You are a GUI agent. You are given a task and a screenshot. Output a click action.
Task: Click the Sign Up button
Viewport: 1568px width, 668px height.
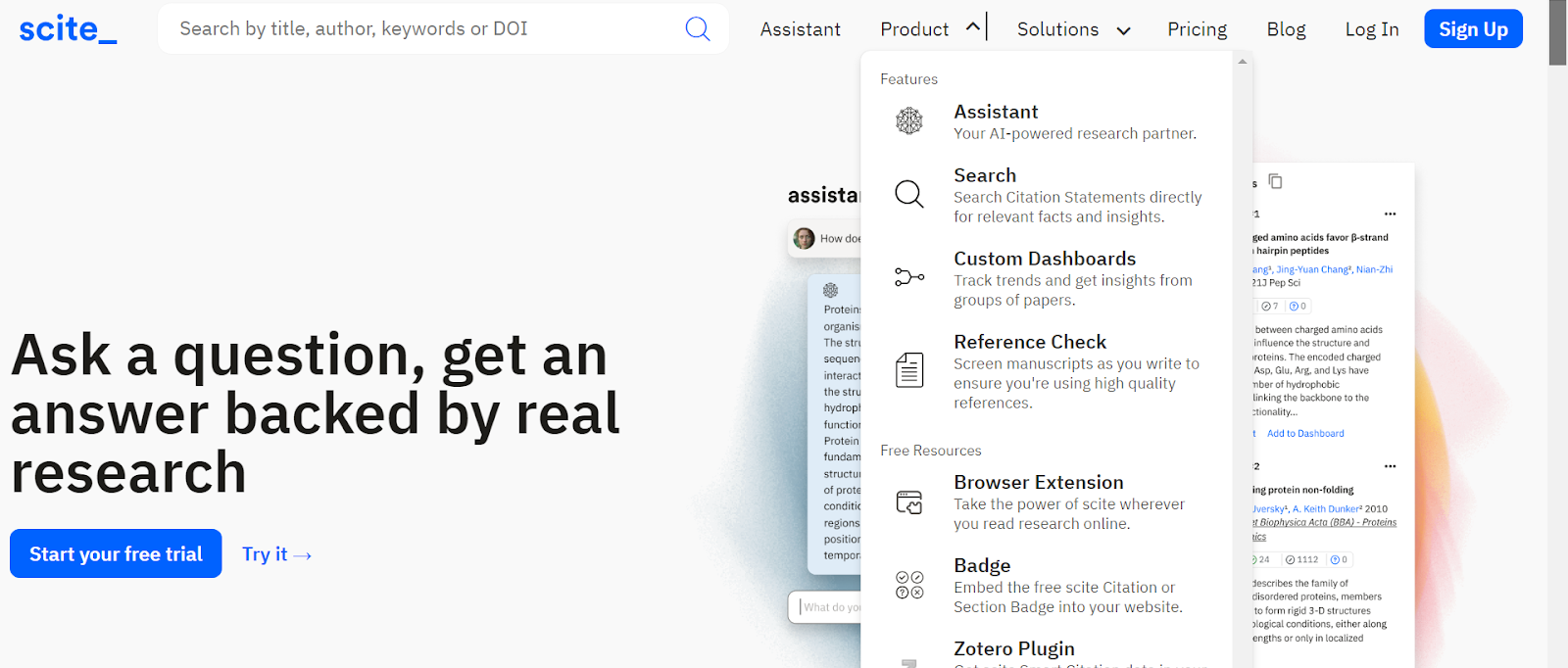[1473, 28]
